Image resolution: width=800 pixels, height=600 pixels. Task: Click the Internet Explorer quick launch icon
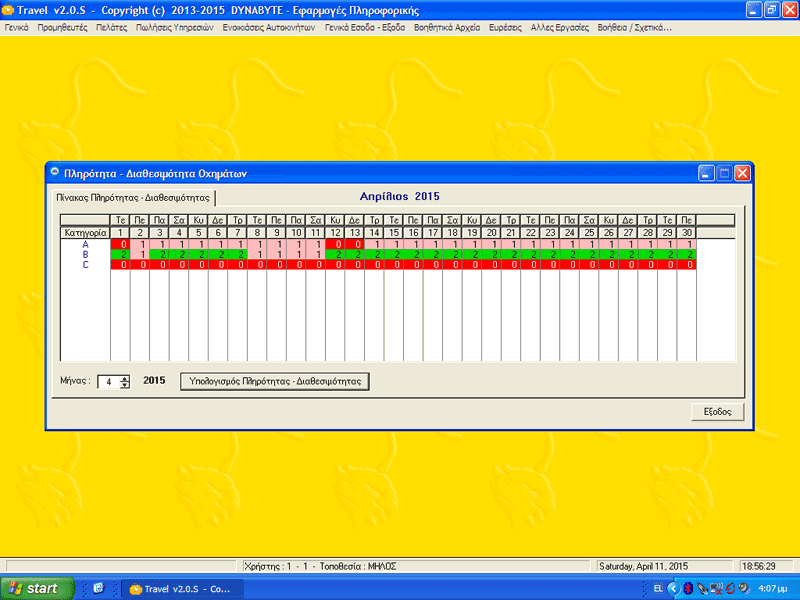98,588
